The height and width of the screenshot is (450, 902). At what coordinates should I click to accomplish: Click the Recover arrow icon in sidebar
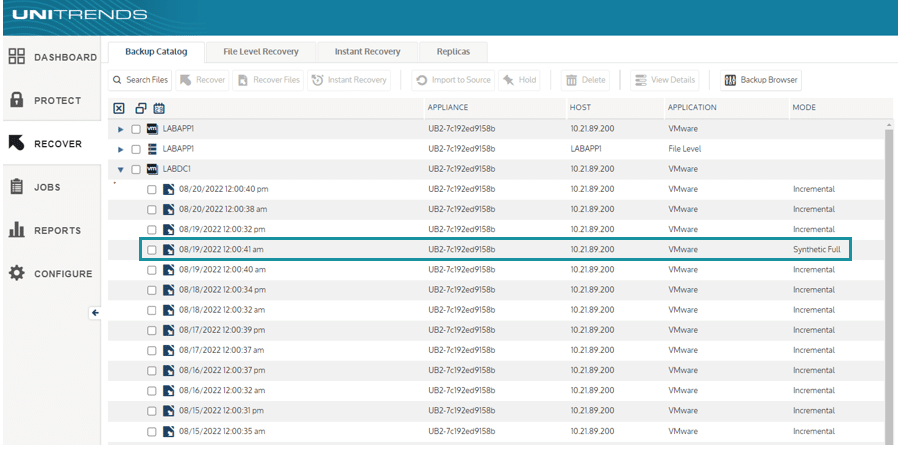pos(17,143)
